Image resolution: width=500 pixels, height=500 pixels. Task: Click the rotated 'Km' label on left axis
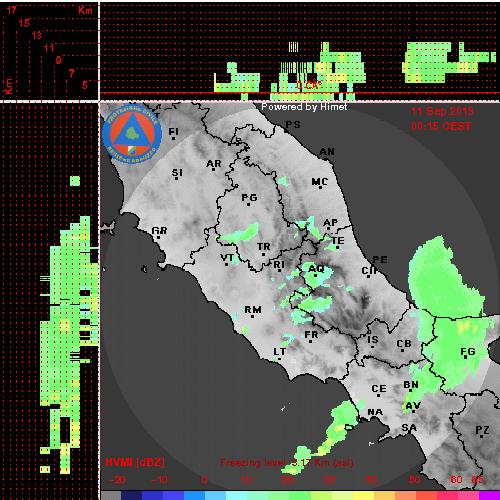click(x=8, y=86)
